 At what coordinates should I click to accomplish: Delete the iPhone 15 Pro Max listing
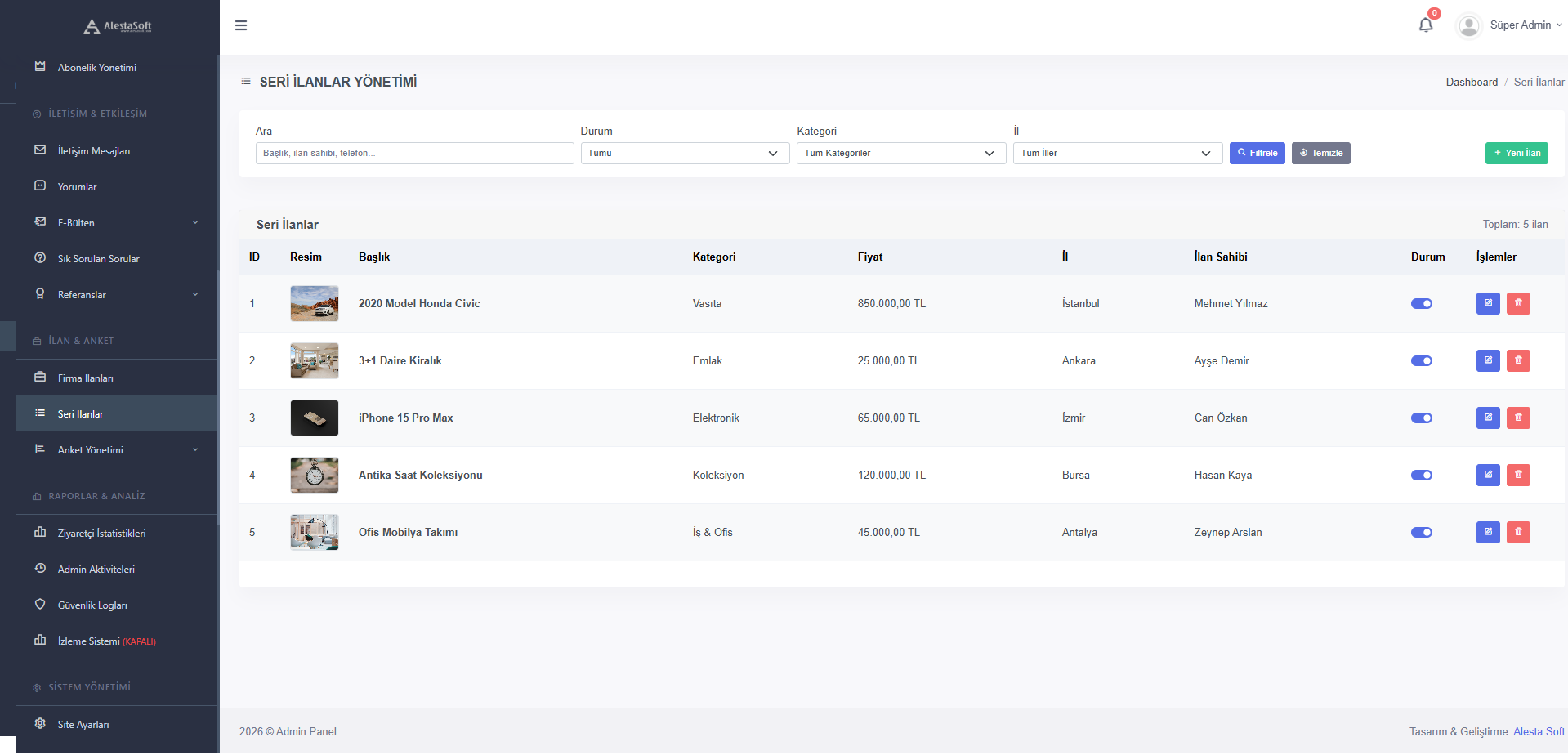(1518, 418)
